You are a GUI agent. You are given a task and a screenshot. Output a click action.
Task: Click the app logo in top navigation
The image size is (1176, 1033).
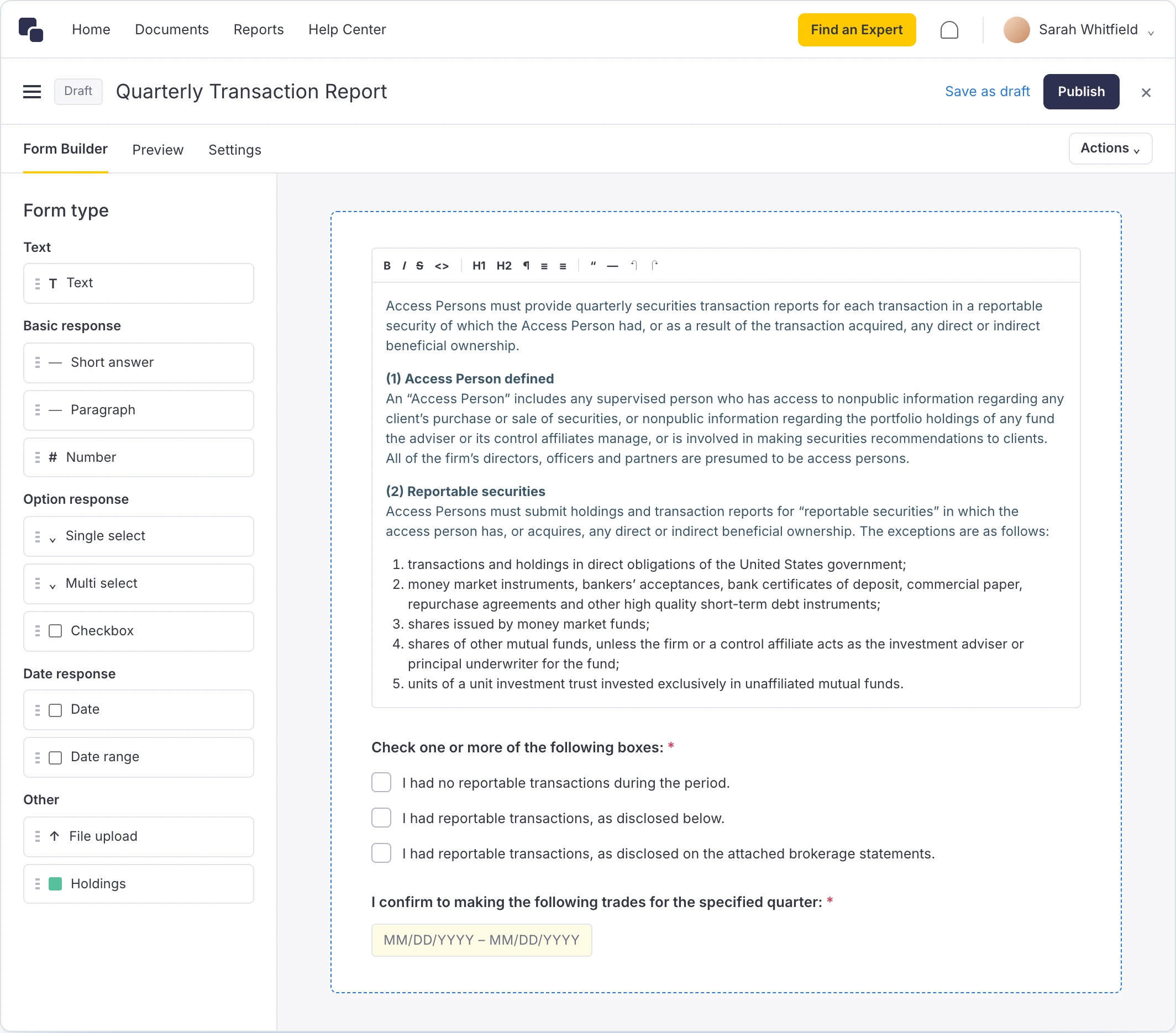pyautogui.click(x=31, y=30)
